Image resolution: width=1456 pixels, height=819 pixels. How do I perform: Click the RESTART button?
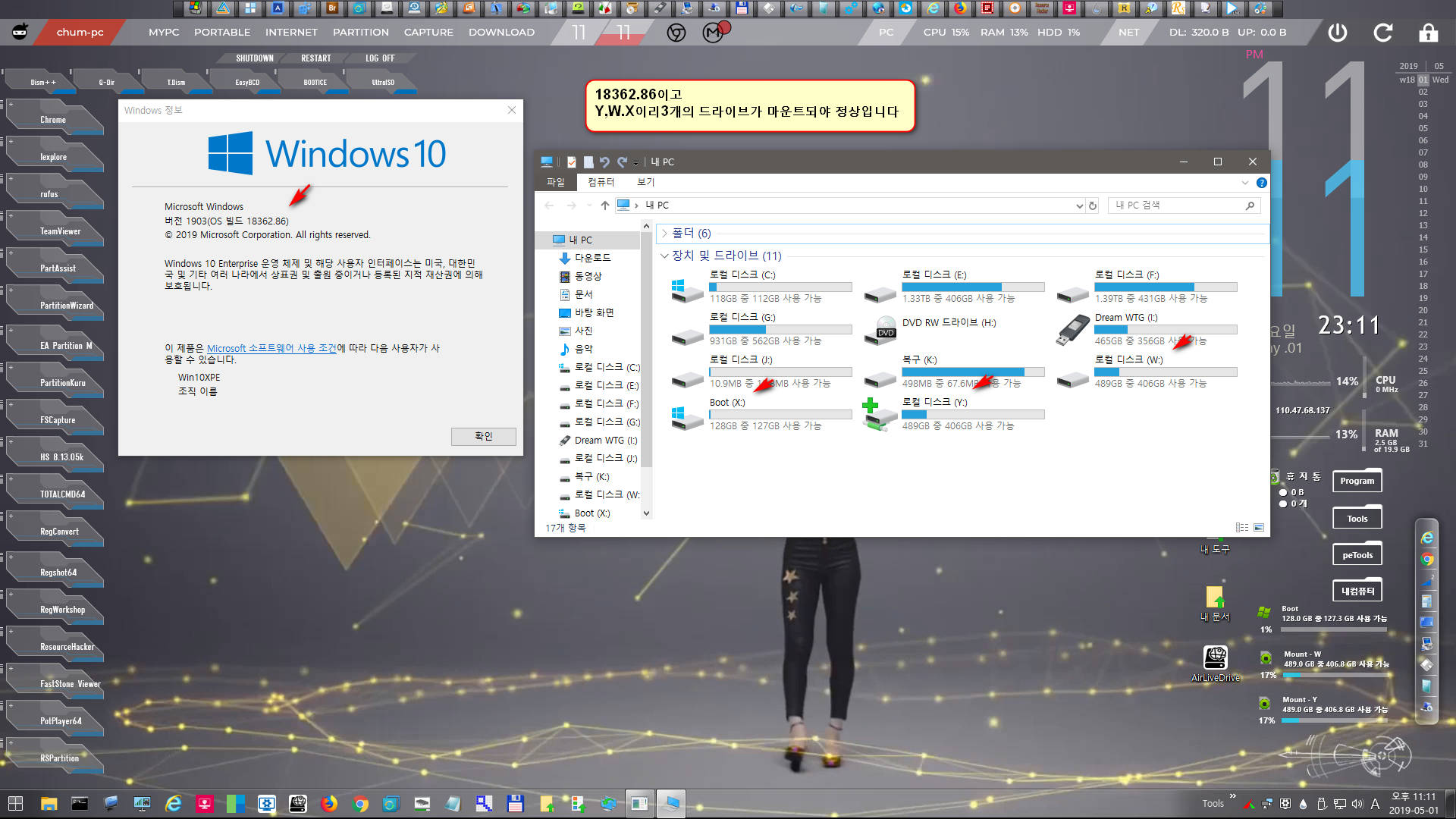coord(315,58)
